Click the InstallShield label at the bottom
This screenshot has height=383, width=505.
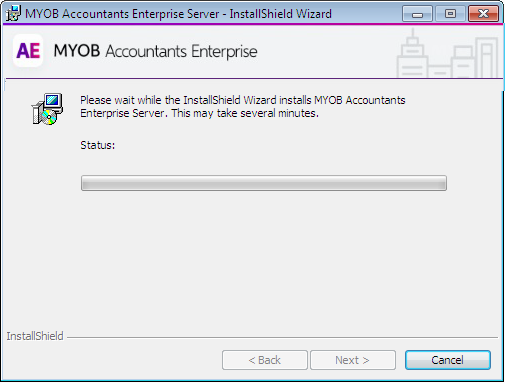click(35, 336)
